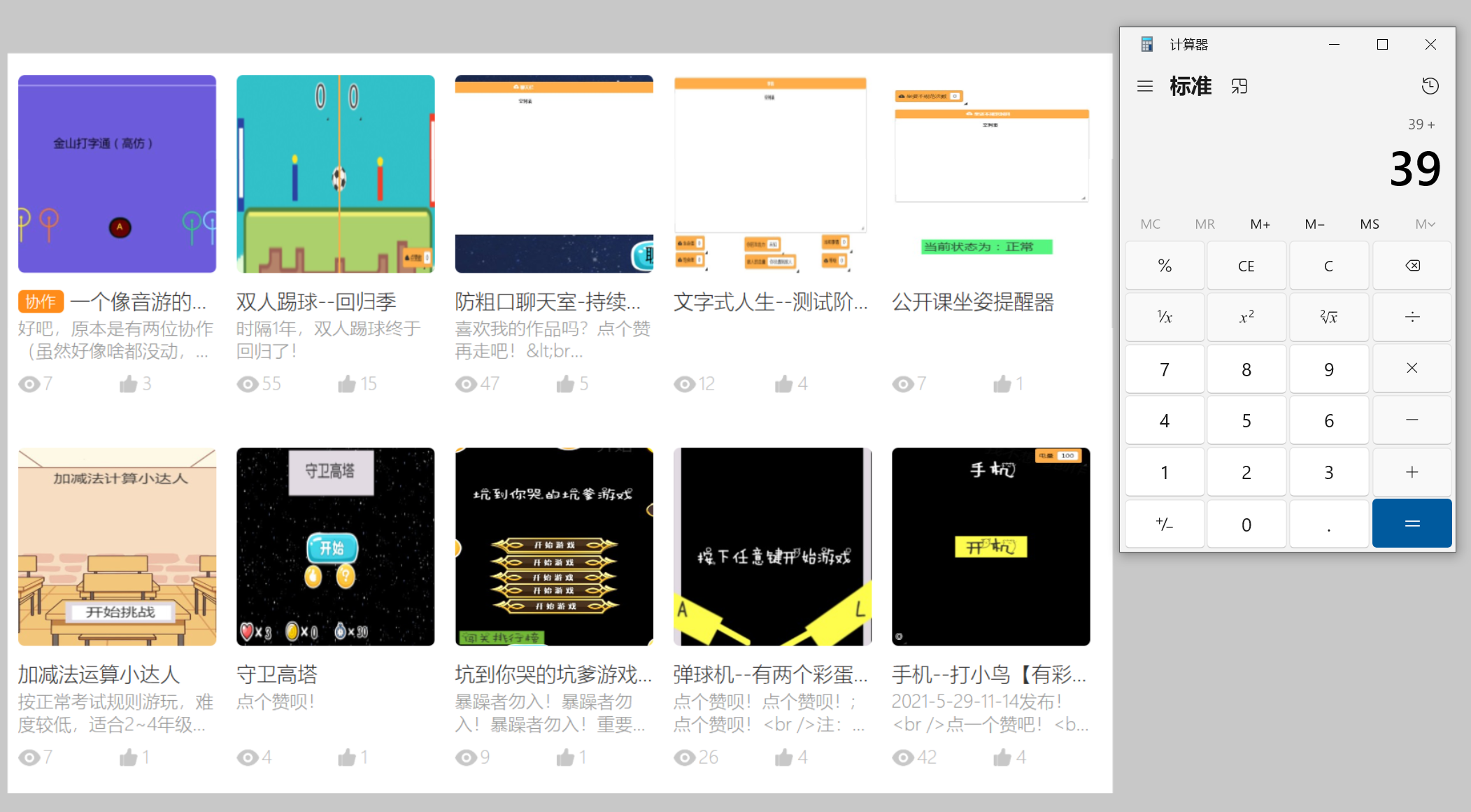The width and height of the screenshot is (1471, 812).
Task: Click the thumbs-up icon on 加减法运算小达人 card
Action: click(x=128, y=757)
